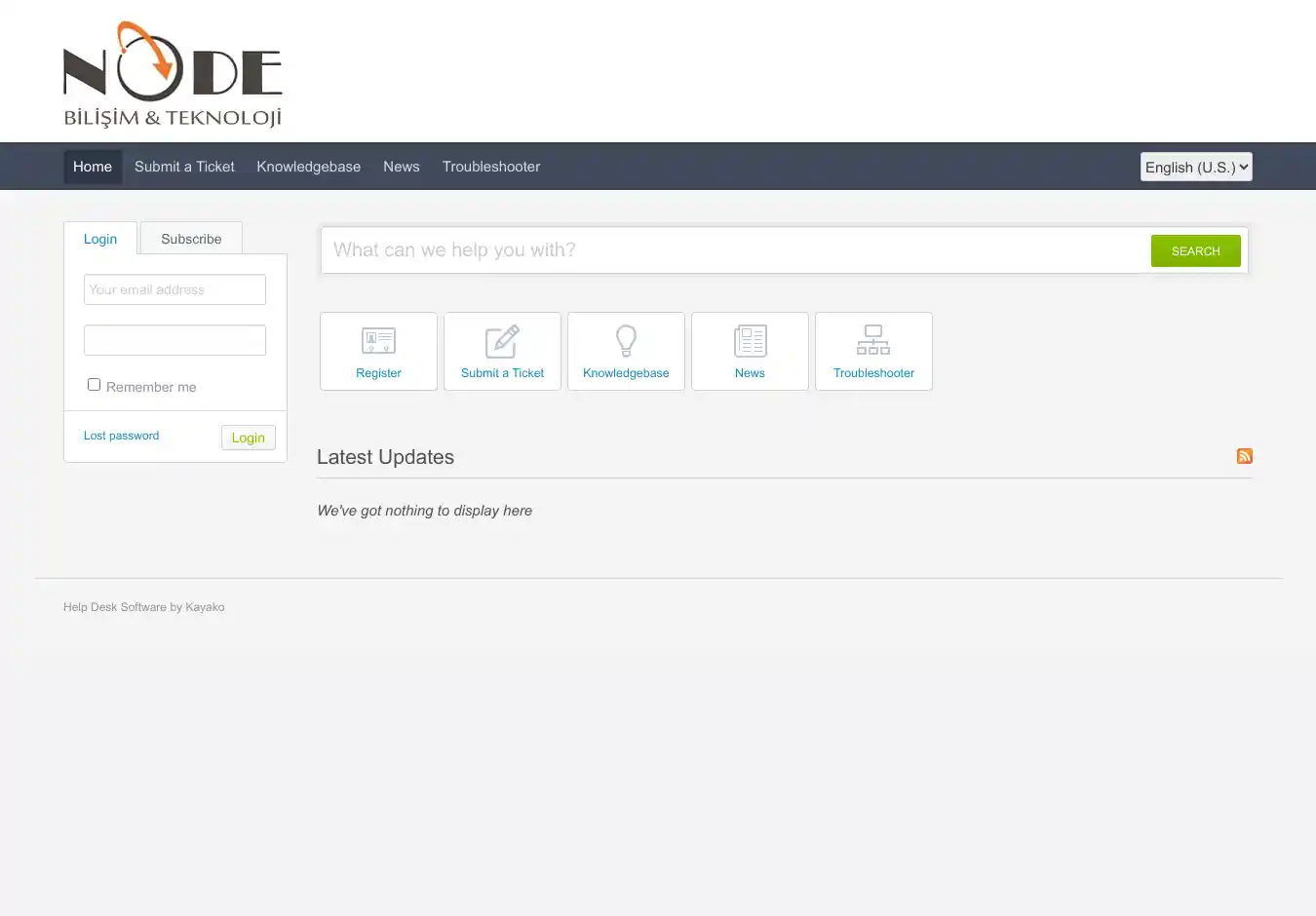
Task: Click the 'What can we help you with?' search box
Action: click(731, 250)
